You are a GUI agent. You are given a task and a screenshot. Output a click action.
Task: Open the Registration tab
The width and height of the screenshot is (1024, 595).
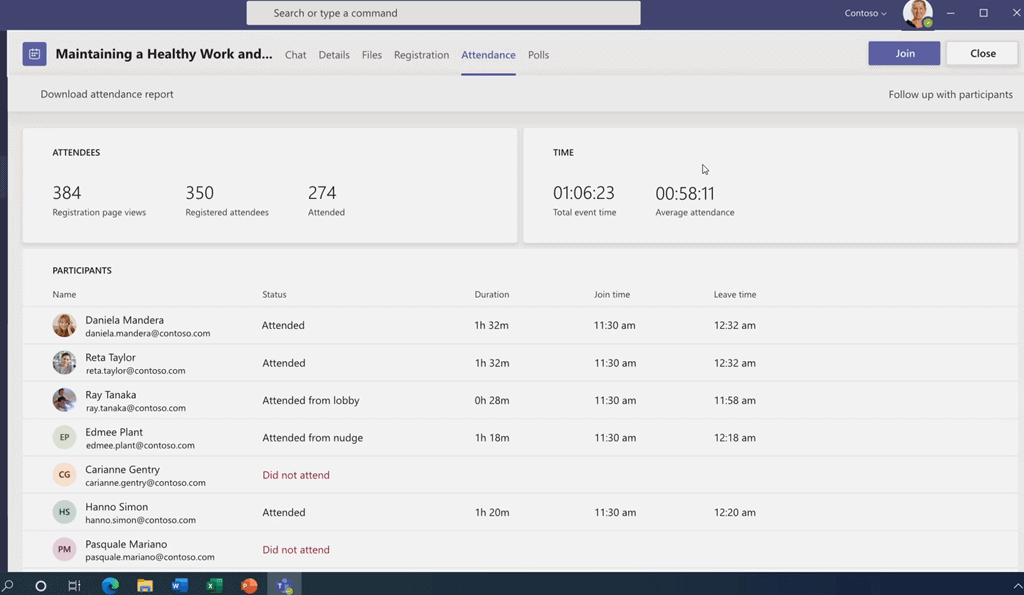421,55
